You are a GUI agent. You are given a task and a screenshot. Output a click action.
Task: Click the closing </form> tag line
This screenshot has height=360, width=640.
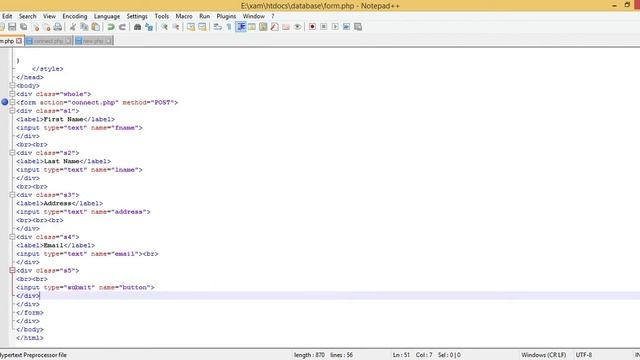click(30, 313)
